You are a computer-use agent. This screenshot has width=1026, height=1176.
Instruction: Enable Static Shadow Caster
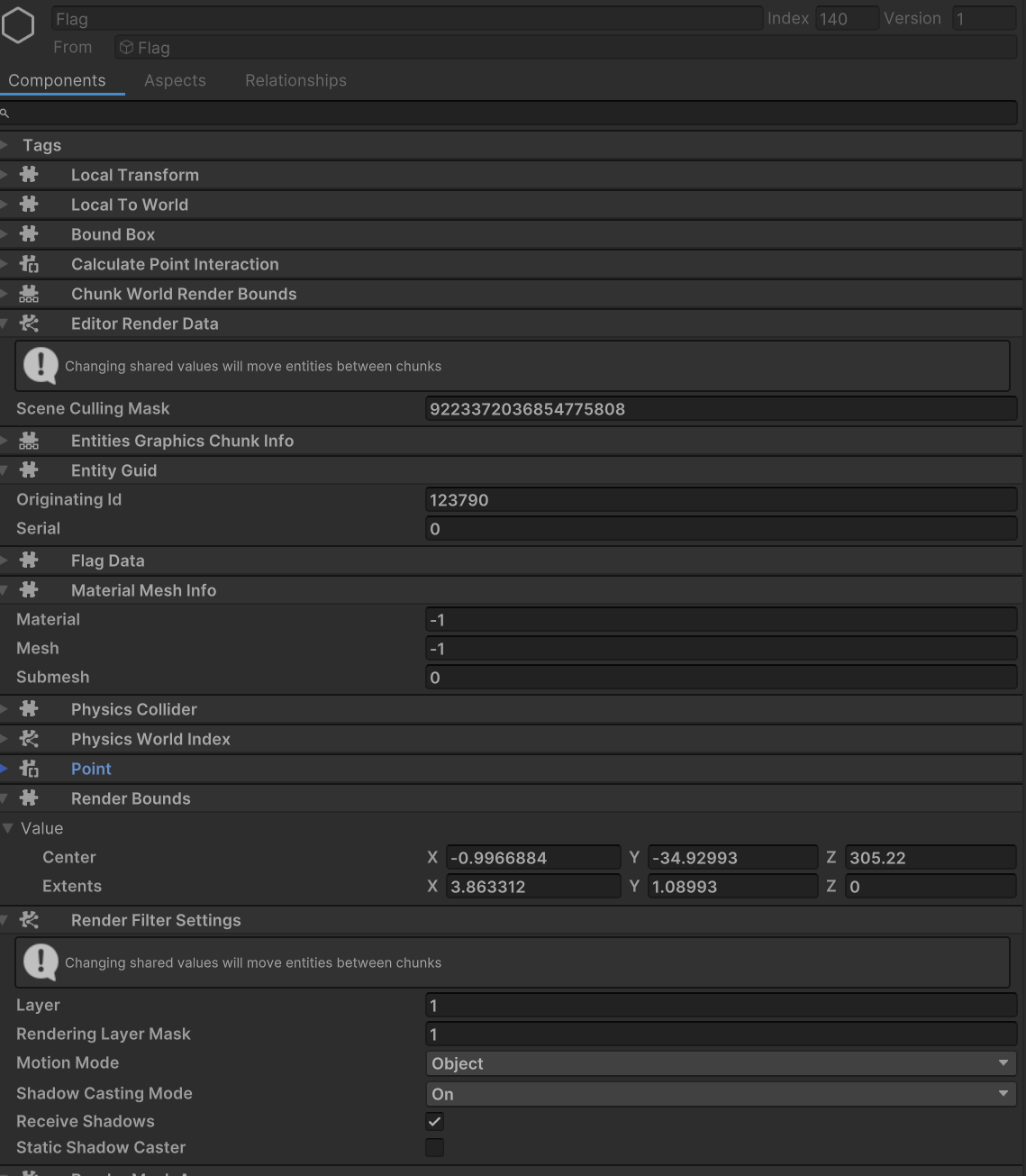[x=434, y=1147]
